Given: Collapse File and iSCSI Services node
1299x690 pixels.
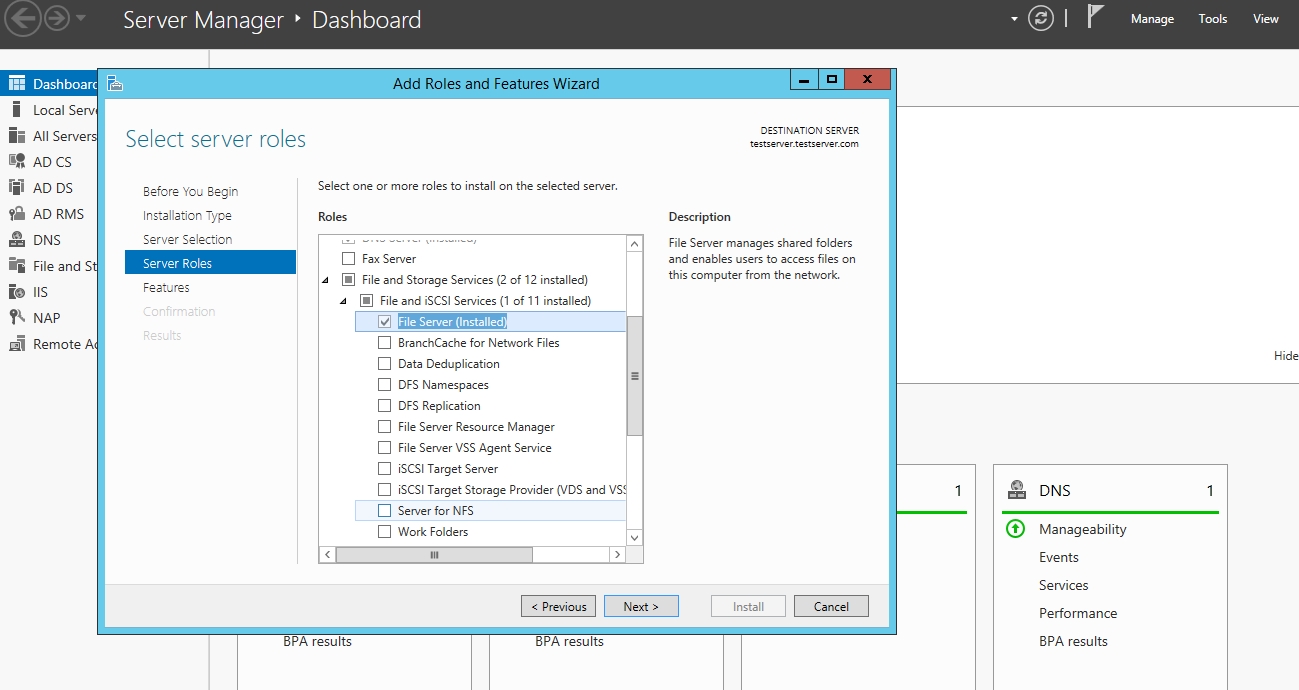Looking at the screenshot, I should point(343,301).
